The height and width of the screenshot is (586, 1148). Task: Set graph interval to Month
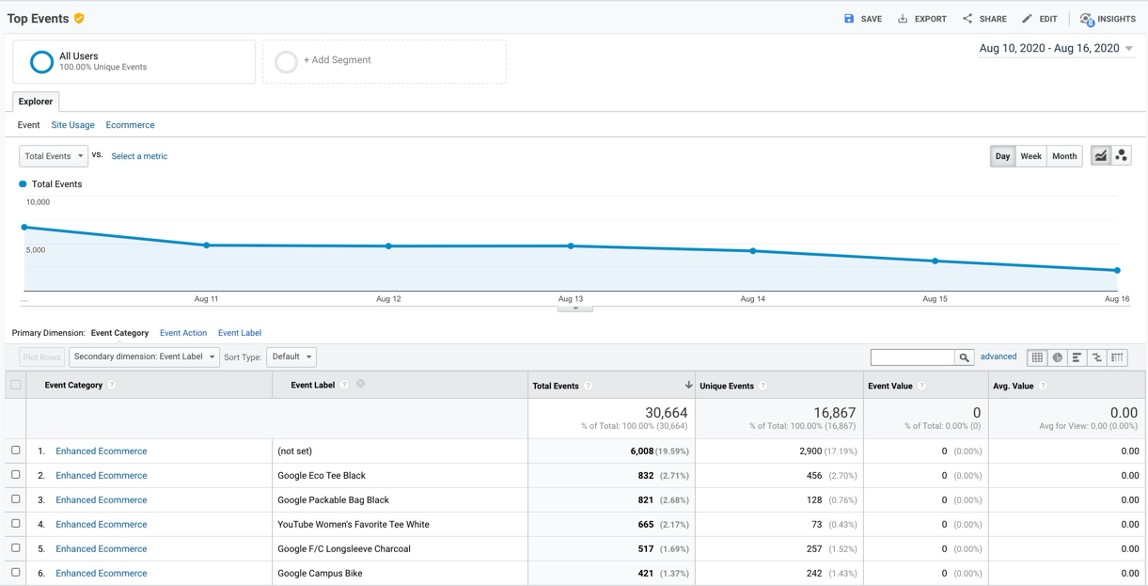(1065, 156)
